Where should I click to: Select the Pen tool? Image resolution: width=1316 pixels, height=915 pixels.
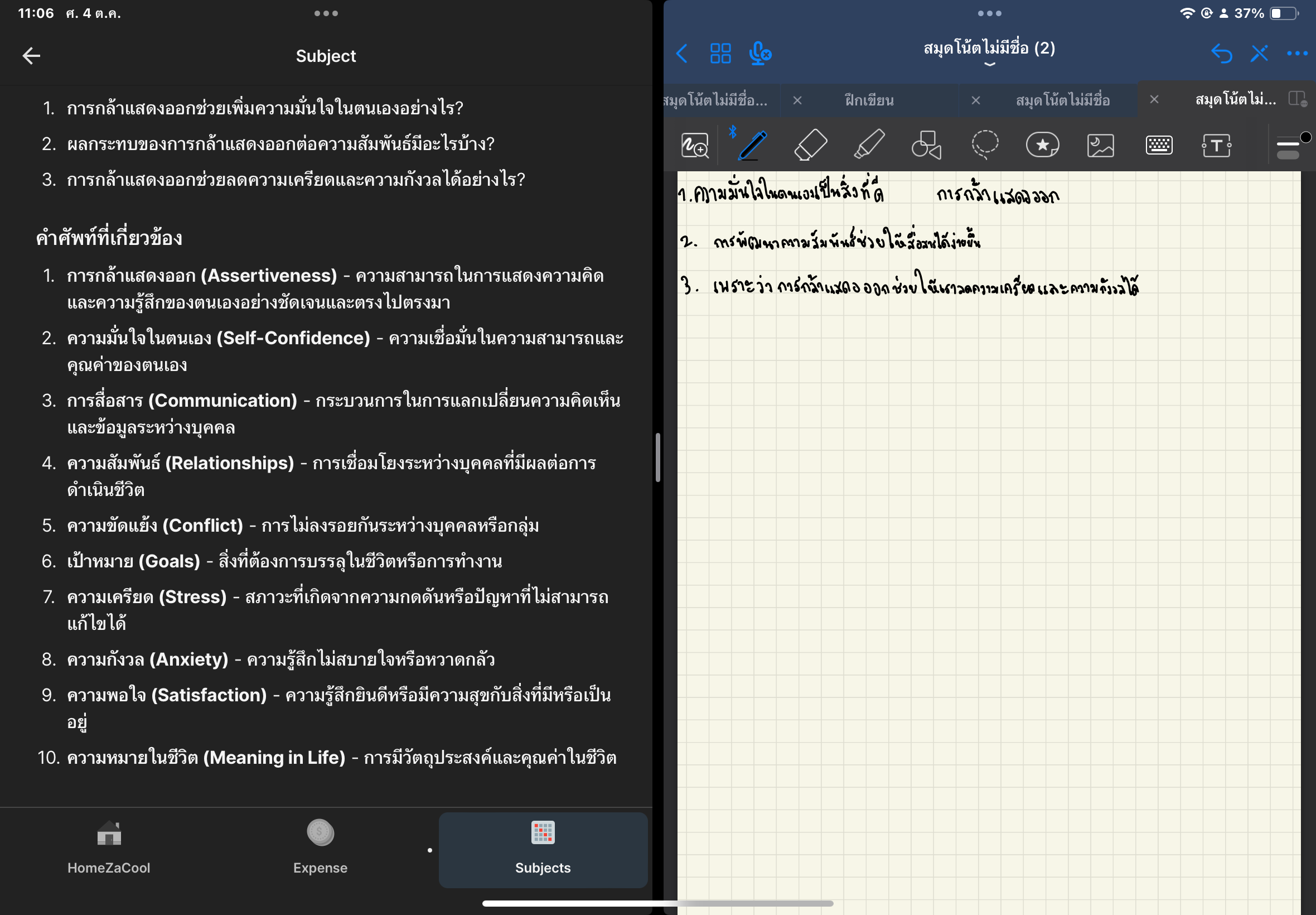pyautogui.click(x=753, y=145)
